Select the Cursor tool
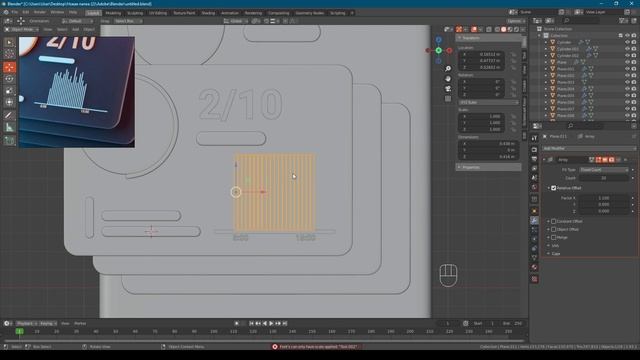The height and width of the screenshot is (360, 640). (9, 54)
